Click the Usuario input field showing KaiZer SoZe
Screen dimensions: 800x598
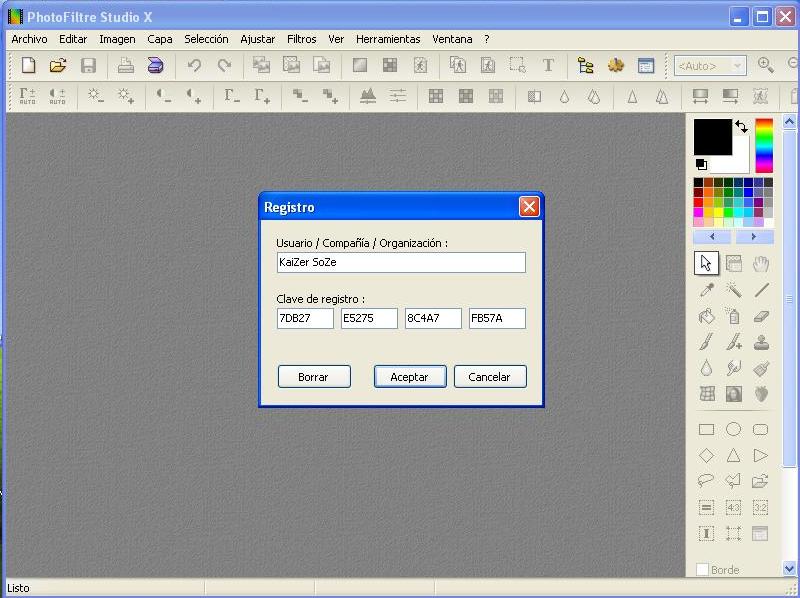400,262
